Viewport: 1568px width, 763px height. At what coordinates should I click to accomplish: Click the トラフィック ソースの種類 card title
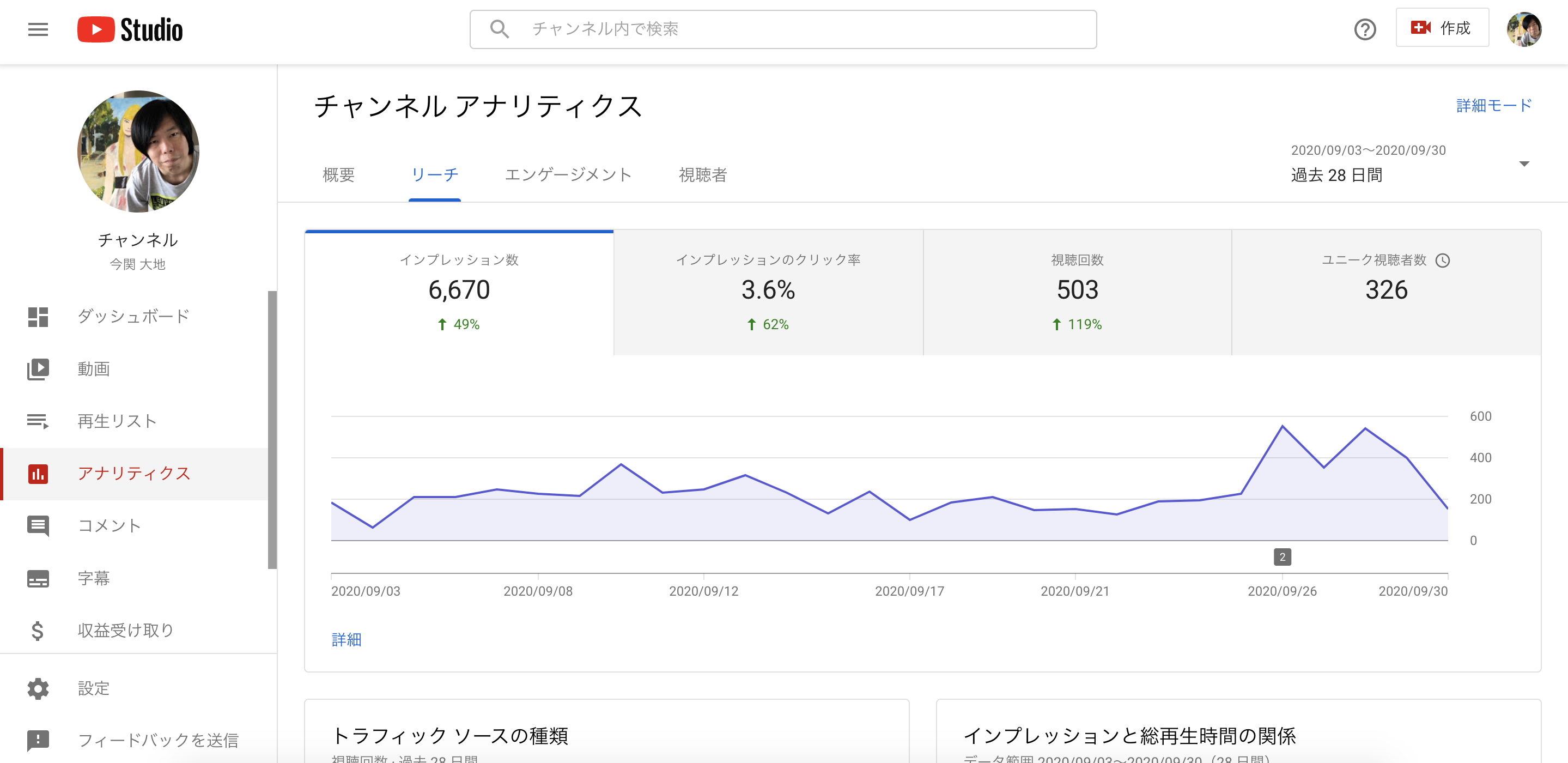[450, 736]
